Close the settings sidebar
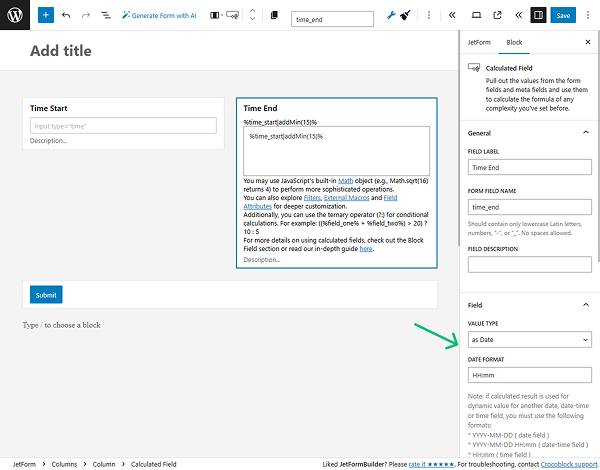The height and width of the screenshot is (470, 600). [x=587, y=43]
